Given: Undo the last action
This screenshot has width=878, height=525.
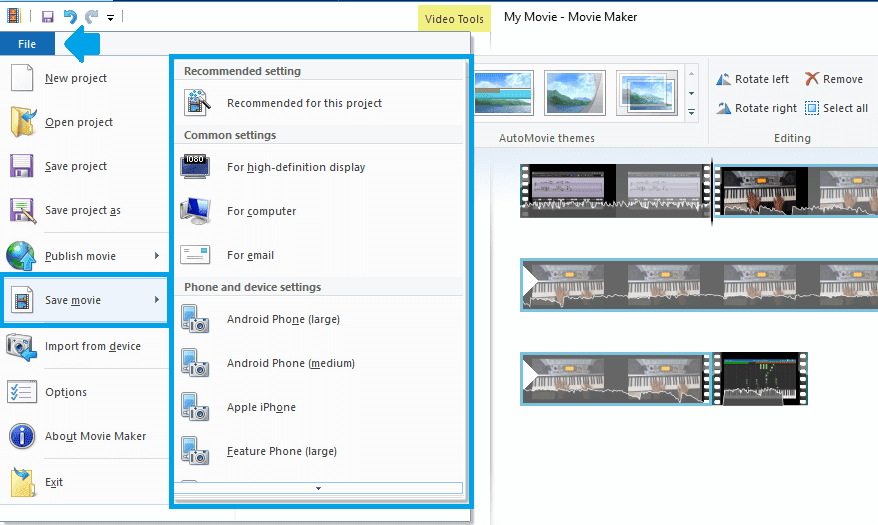Looking at the screenshot, I should pyautogui.click(x=70, y=17).
